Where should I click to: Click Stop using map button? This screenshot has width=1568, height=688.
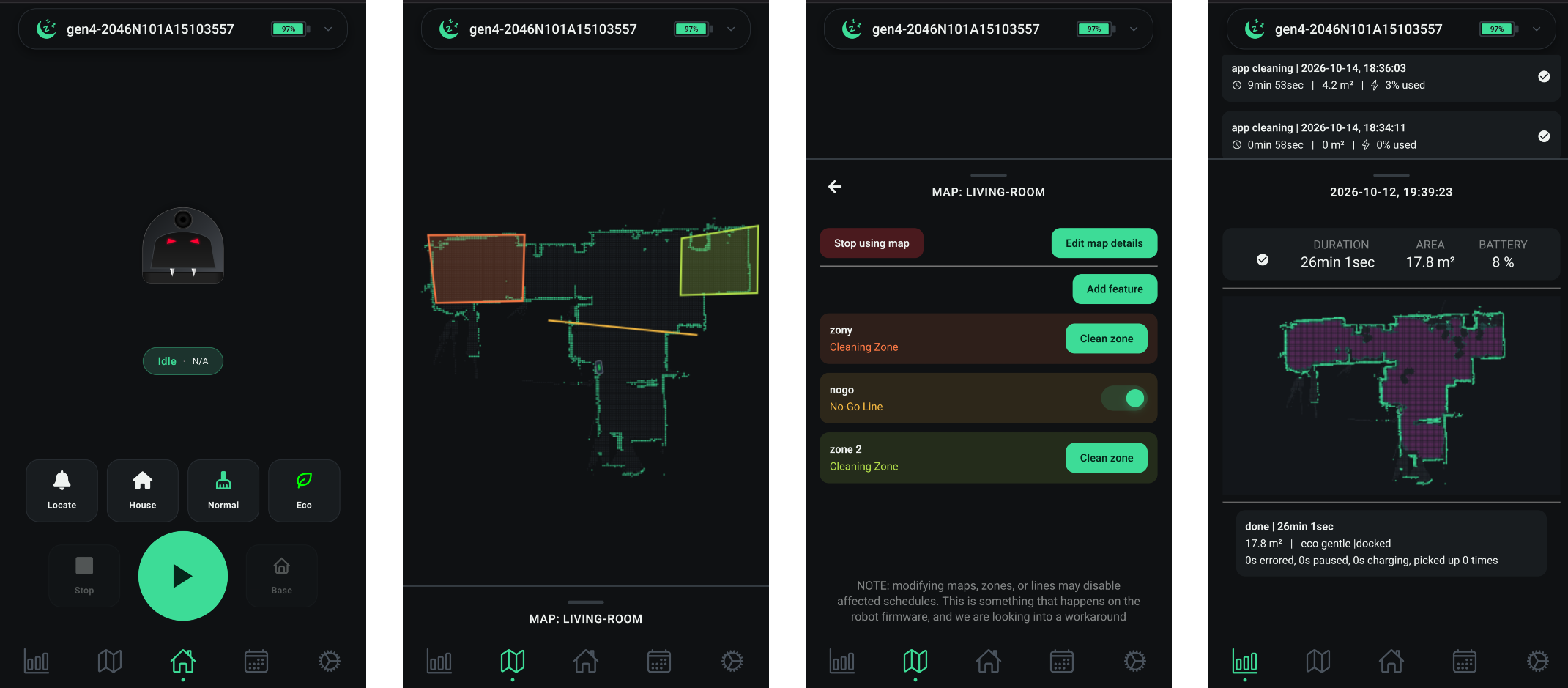(x=872, y=243)
